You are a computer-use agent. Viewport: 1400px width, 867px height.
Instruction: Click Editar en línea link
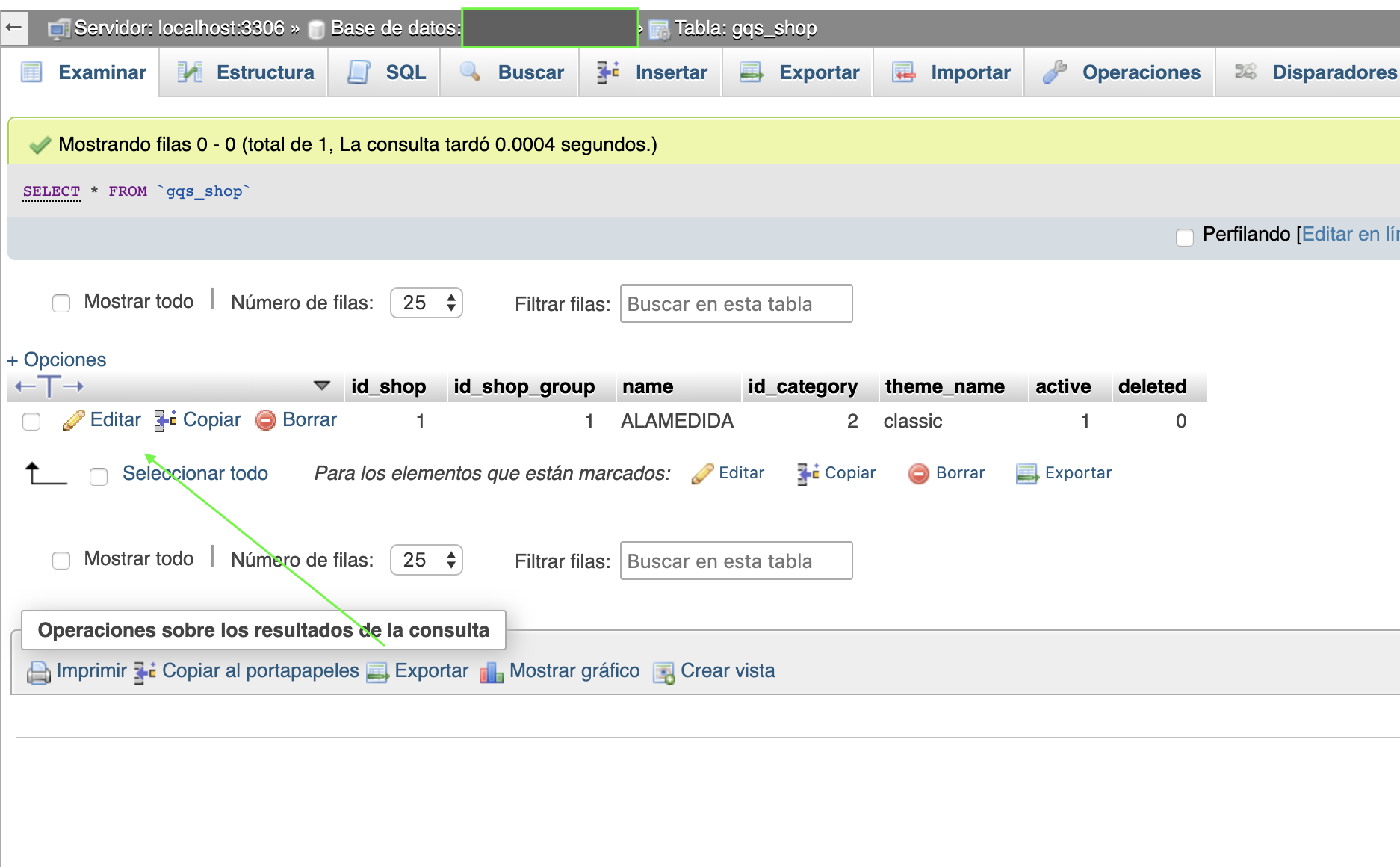coord(1350,235)
